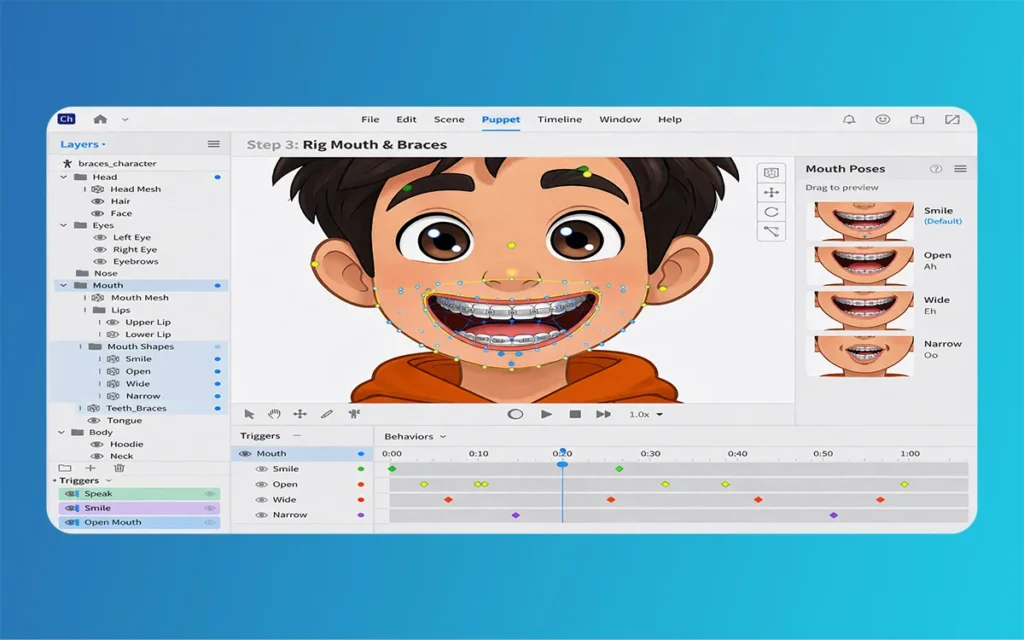Viewport: 1024px width, 640px height.
Task: Open the Scene menu
Action: pyautogui.click(x=449, y=120)
